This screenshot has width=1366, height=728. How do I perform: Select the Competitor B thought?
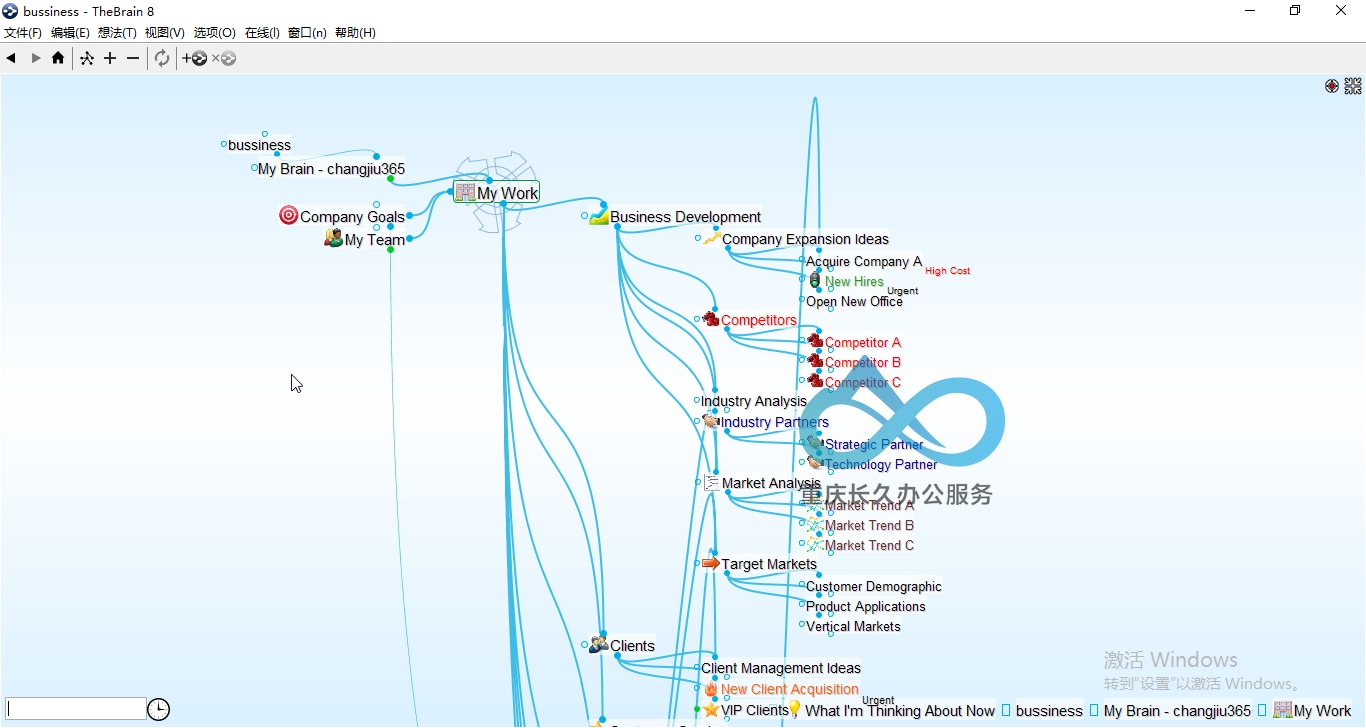[x=863, y=362]
